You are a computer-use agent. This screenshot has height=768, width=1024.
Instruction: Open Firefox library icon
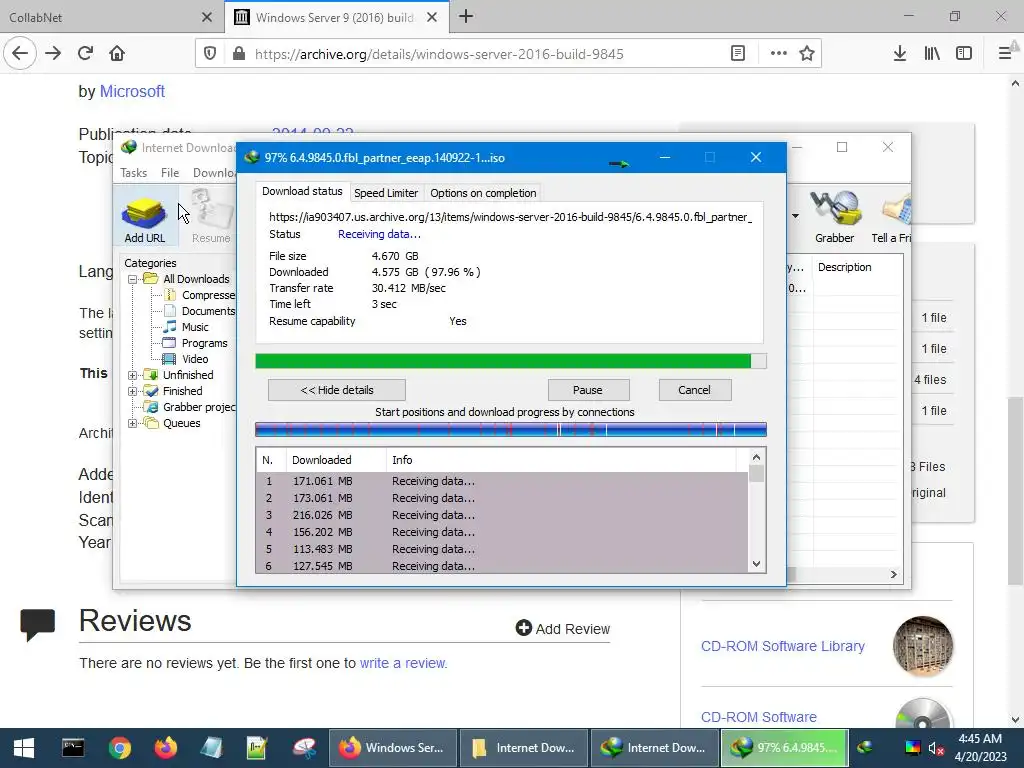click(932, 54)
